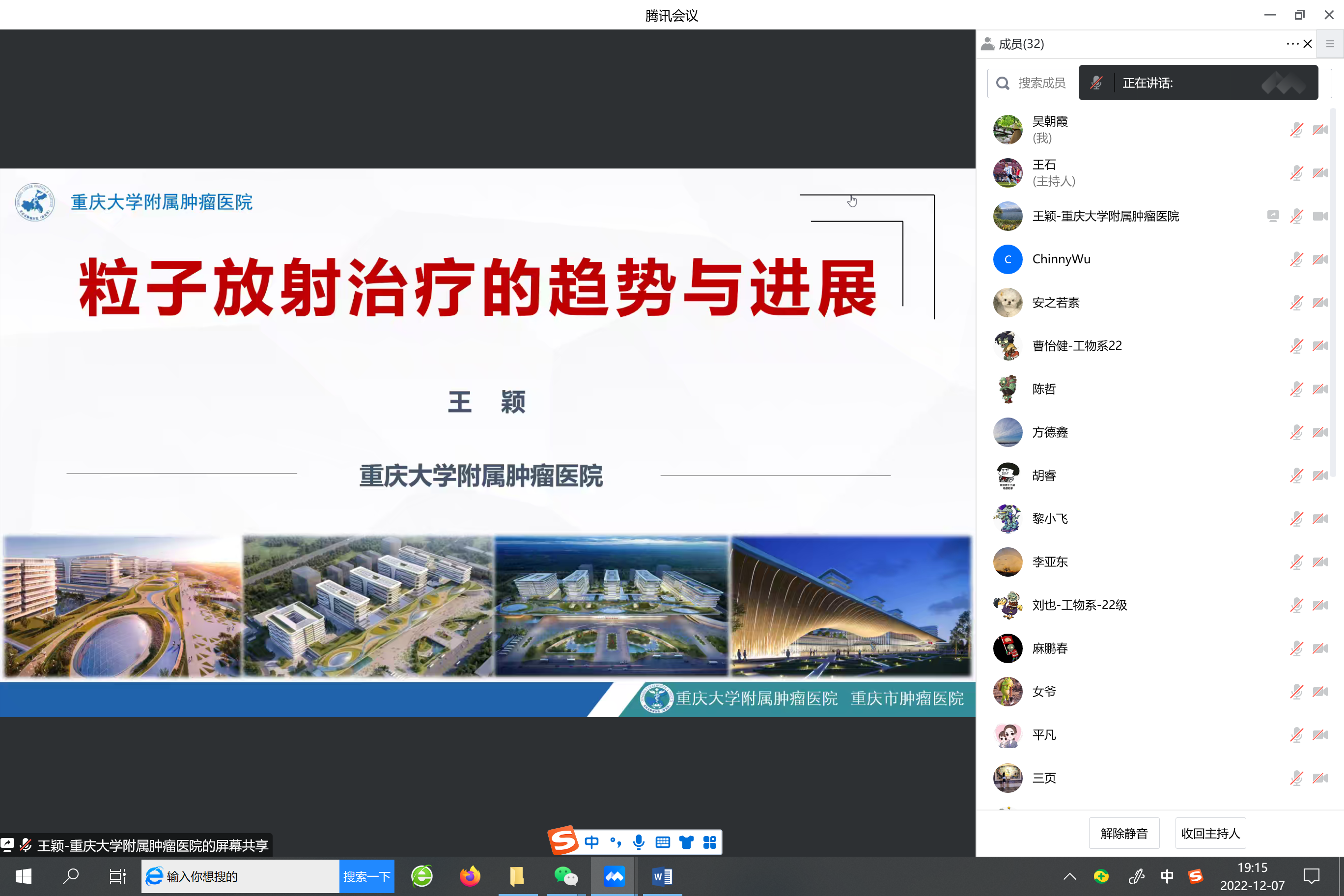
Task: Click microphone icon for 刘也-工物系-22级
Action: 1296,605
